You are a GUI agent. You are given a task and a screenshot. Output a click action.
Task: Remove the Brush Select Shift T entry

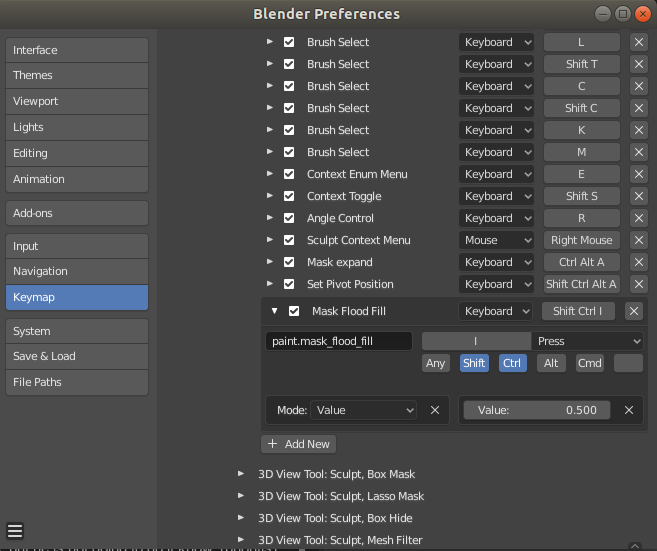tap(639, 64)
